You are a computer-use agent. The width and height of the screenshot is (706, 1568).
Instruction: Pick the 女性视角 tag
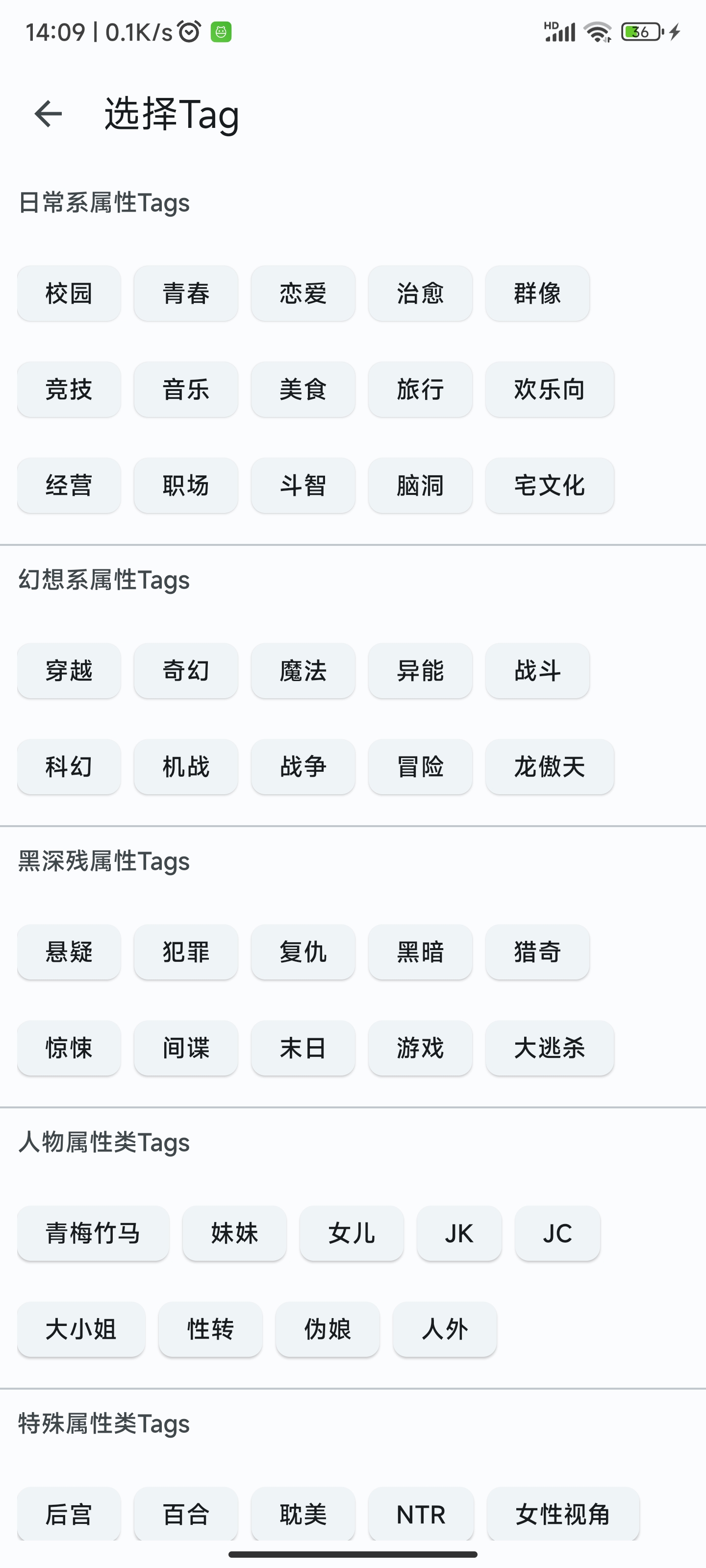[563, 1514]
